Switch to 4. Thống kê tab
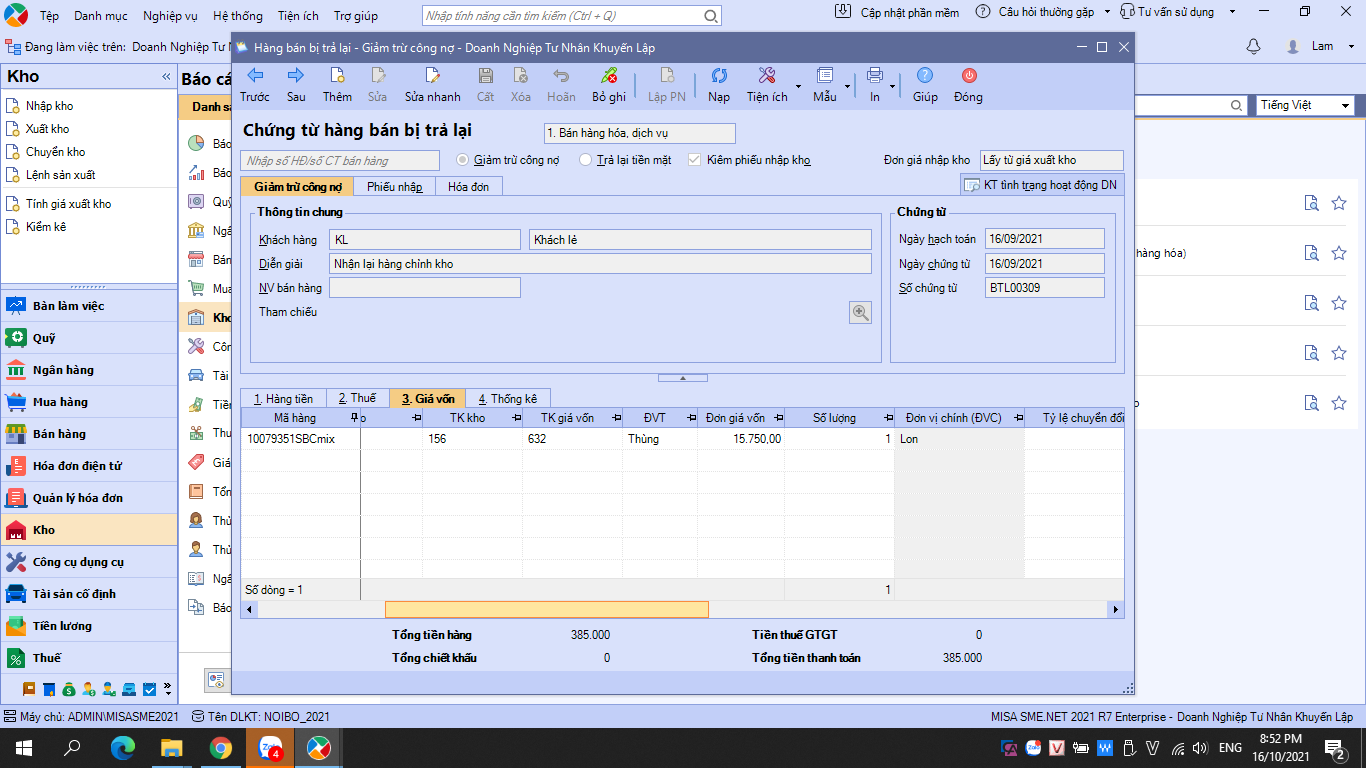The image size is (1366, 768). tap(508, 398)
